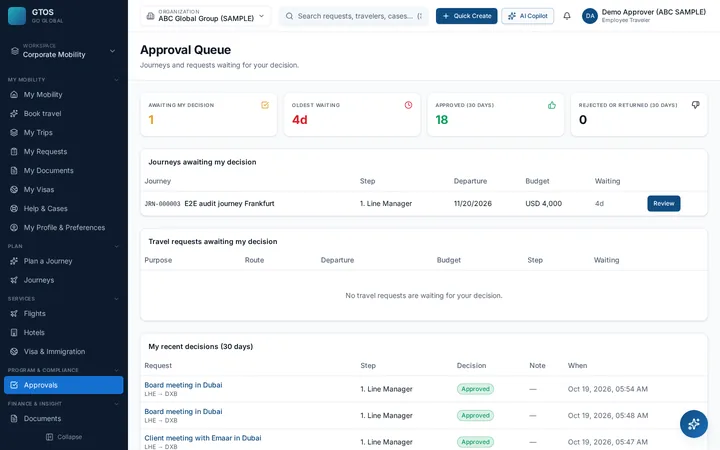Click the home icon next to My Mobility
720x450 pixels.
click(x=14, y=95)
